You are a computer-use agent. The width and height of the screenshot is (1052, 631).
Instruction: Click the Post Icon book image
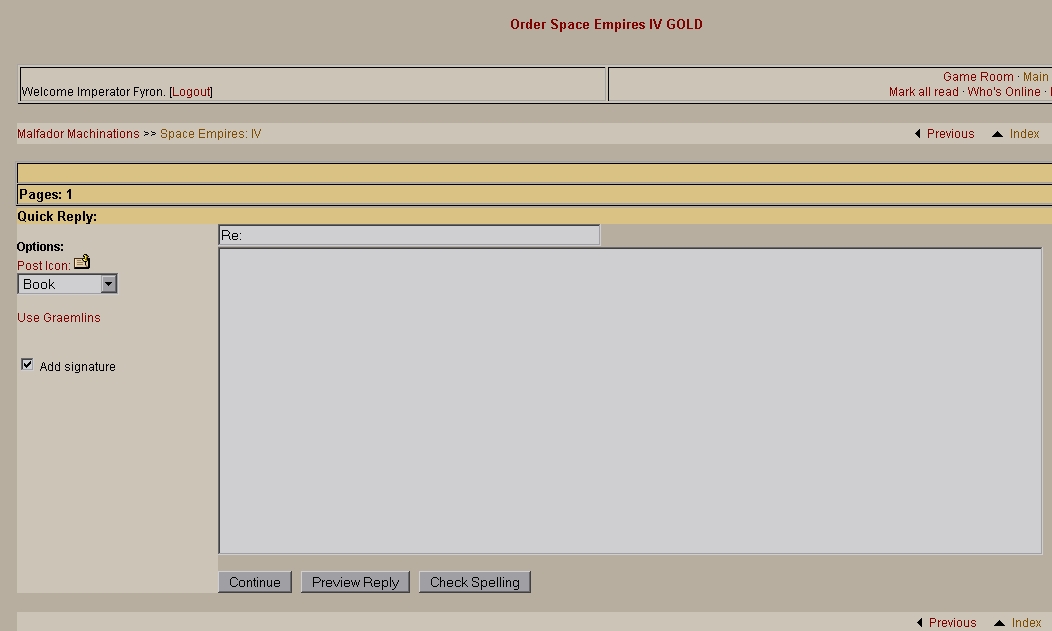82,262
